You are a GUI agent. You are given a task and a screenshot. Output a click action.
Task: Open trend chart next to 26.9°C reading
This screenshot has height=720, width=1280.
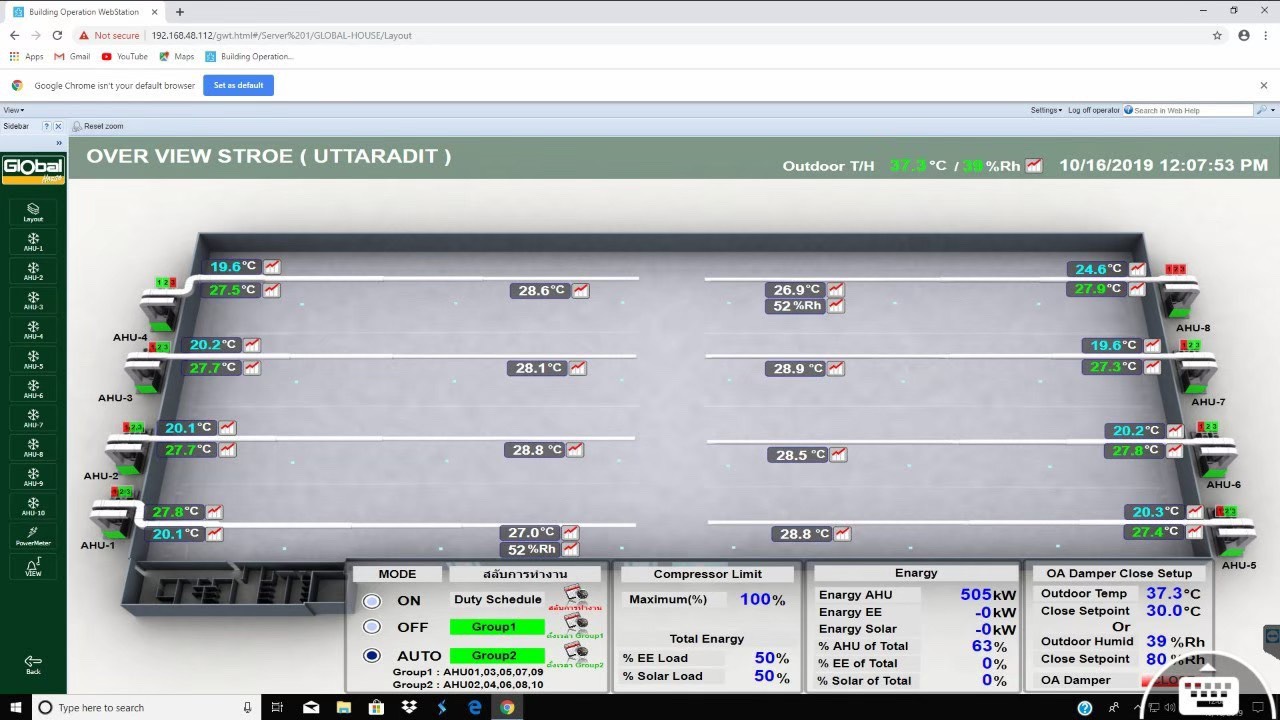(835, 290)
